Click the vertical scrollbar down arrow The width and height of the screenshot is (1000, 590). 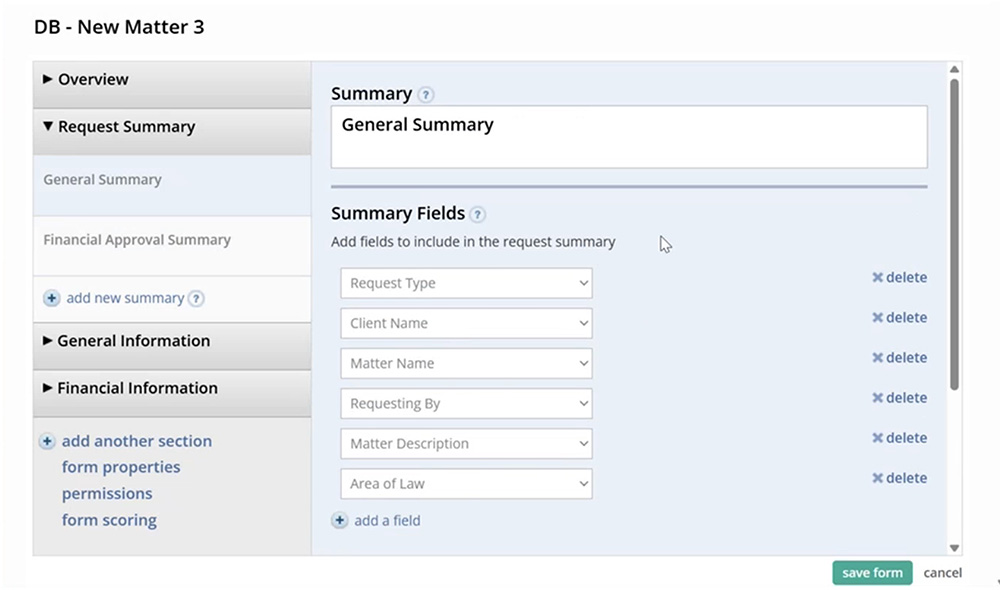[x=954, y=547]
